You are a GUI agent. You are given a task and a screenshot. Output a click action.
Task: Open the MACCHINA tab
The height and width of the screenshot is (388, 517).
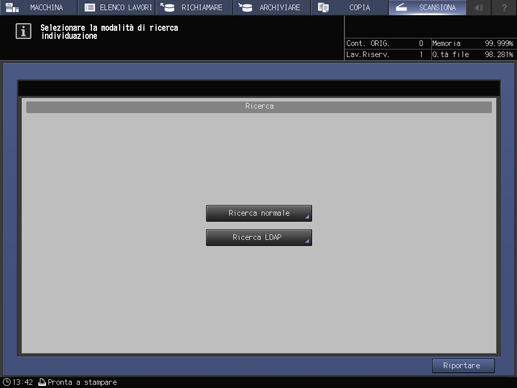click(38, 7)
